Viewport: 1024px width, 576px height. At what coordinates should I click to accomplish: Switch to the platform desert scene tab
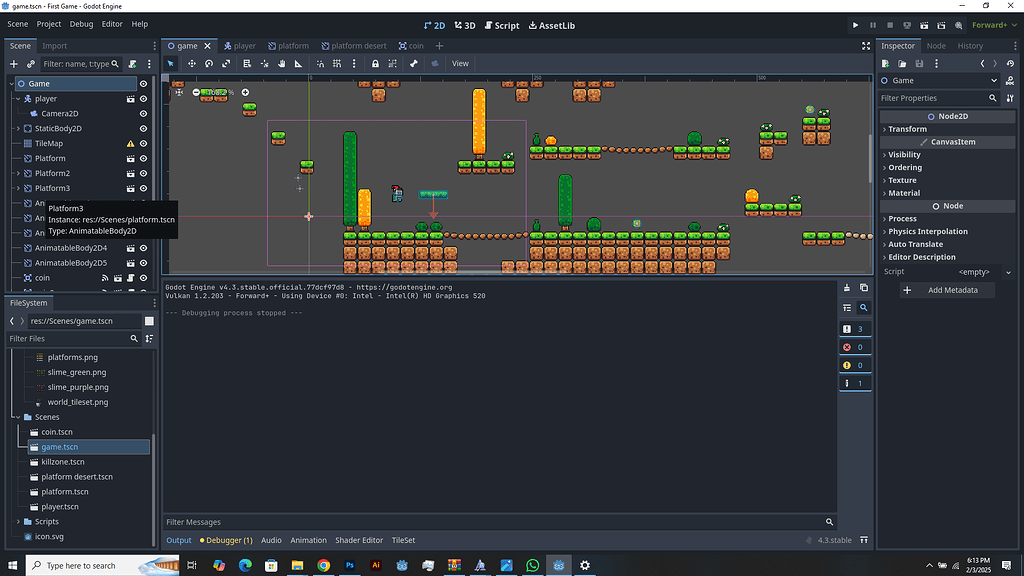(354, 46)
